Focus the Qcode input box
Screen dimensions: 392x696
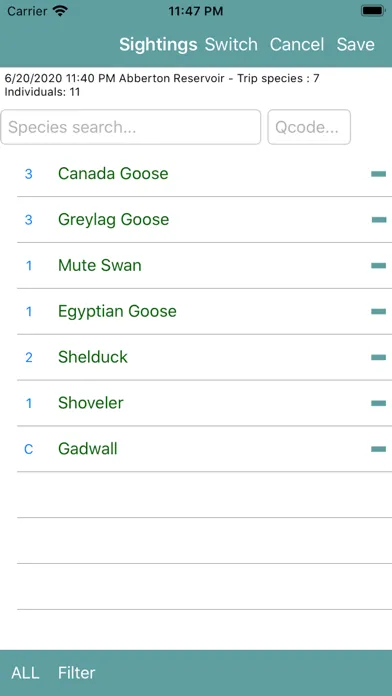point(309,127)
